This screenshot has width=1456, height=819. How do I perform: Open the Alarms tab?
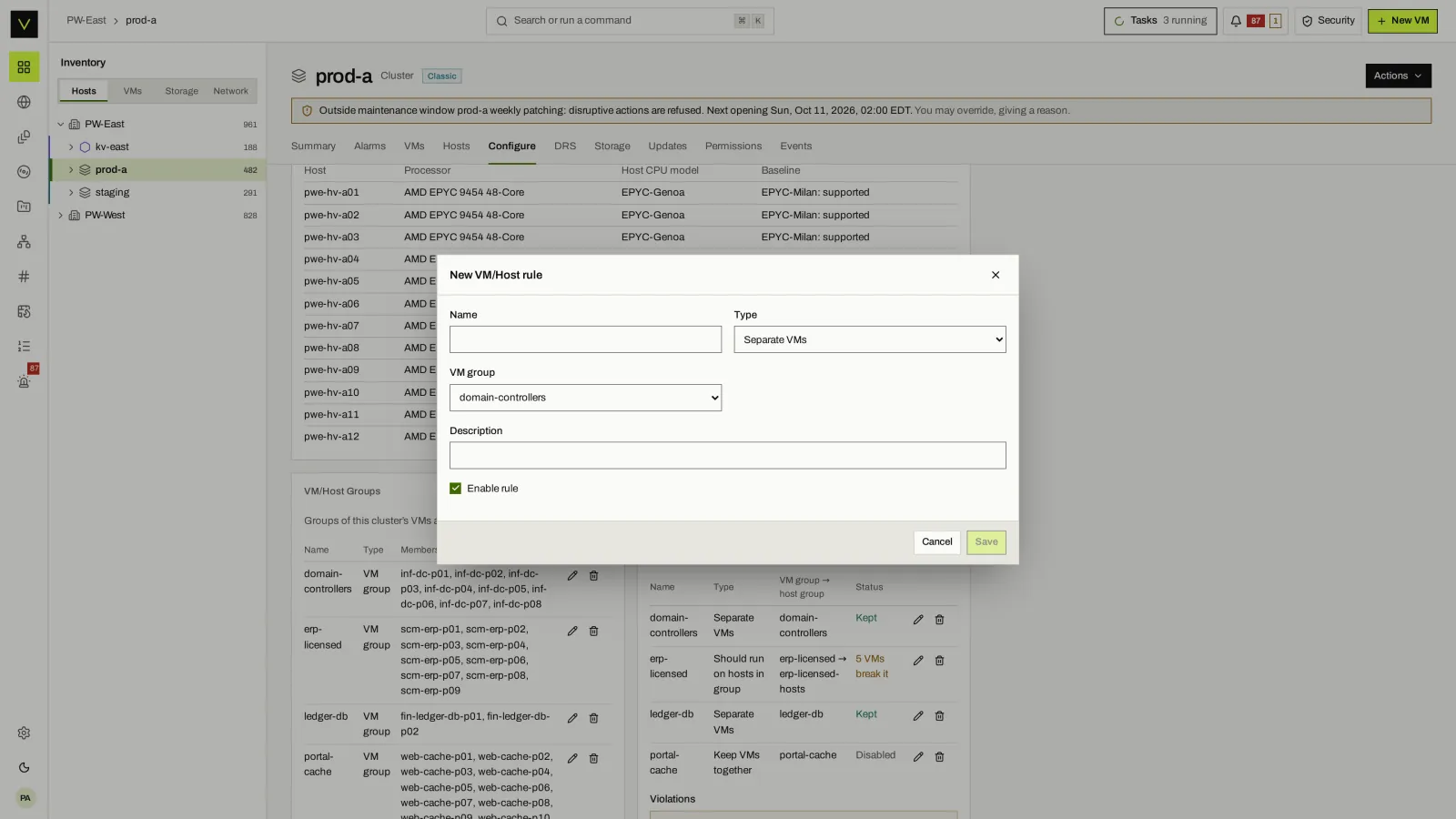369,147
